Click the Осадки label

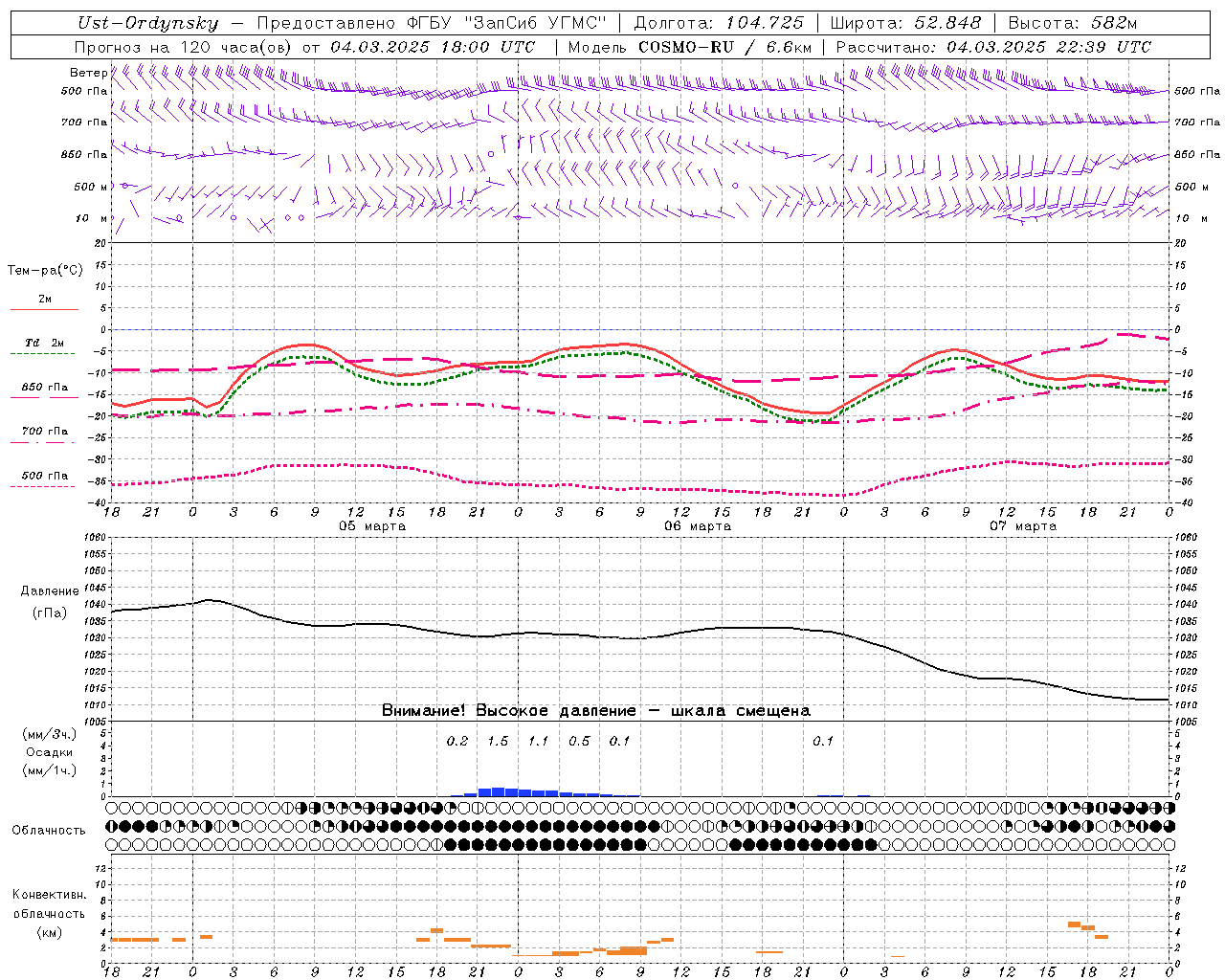click(50, 752)
